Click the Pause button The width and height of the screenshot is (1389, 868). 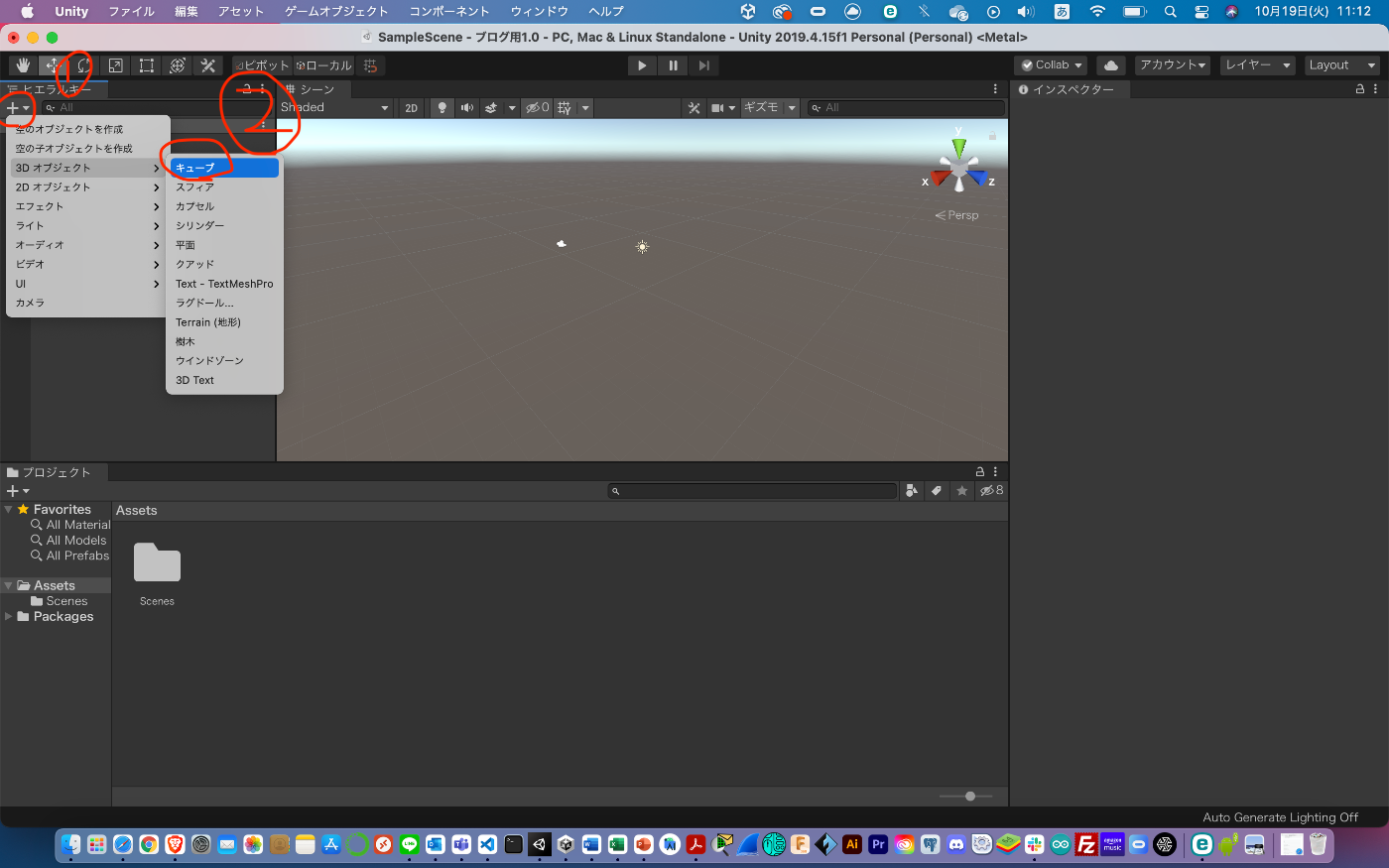673,65
